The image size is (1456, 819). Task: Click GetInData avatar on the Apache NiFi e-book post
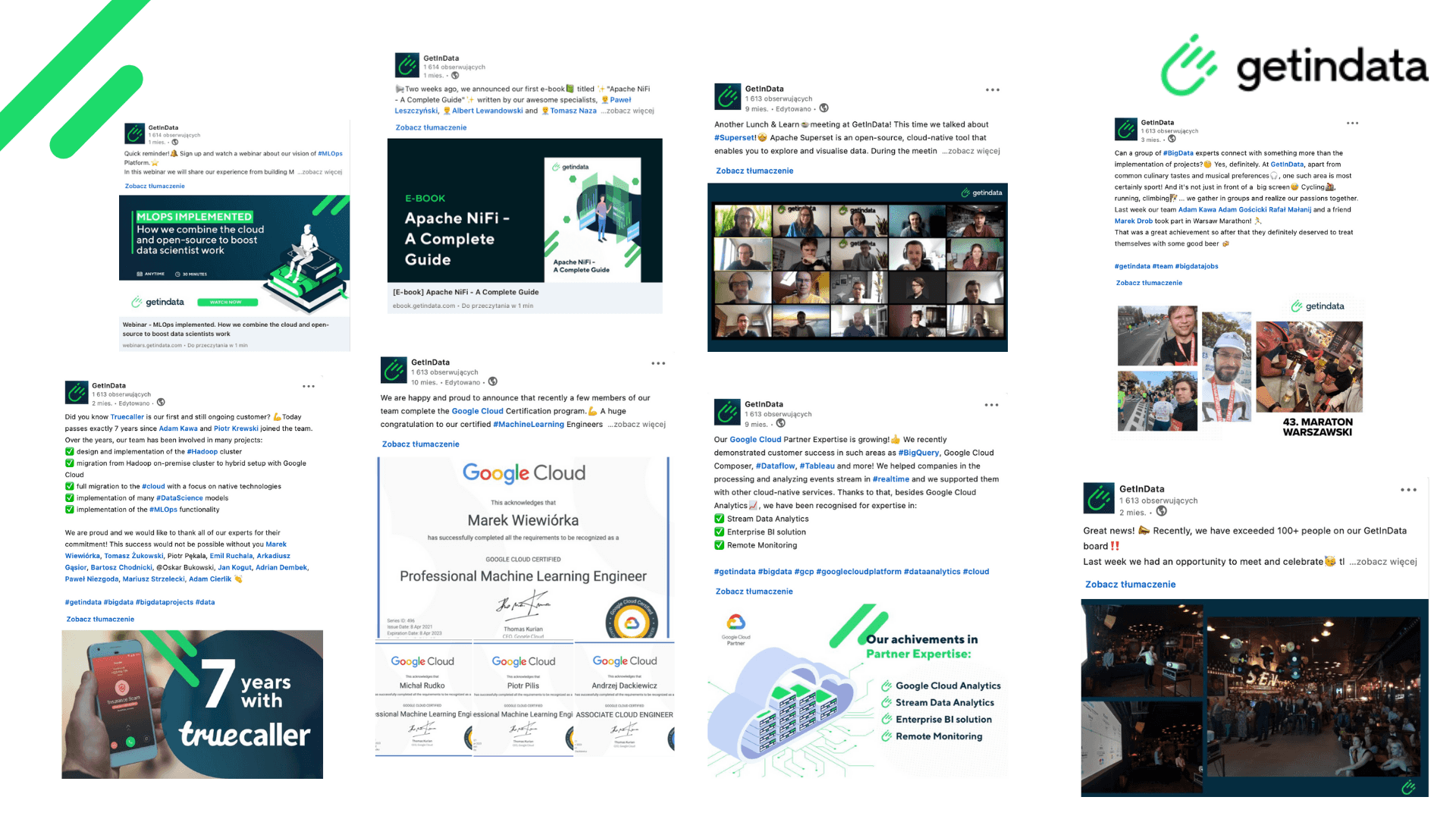click(407, 65)
